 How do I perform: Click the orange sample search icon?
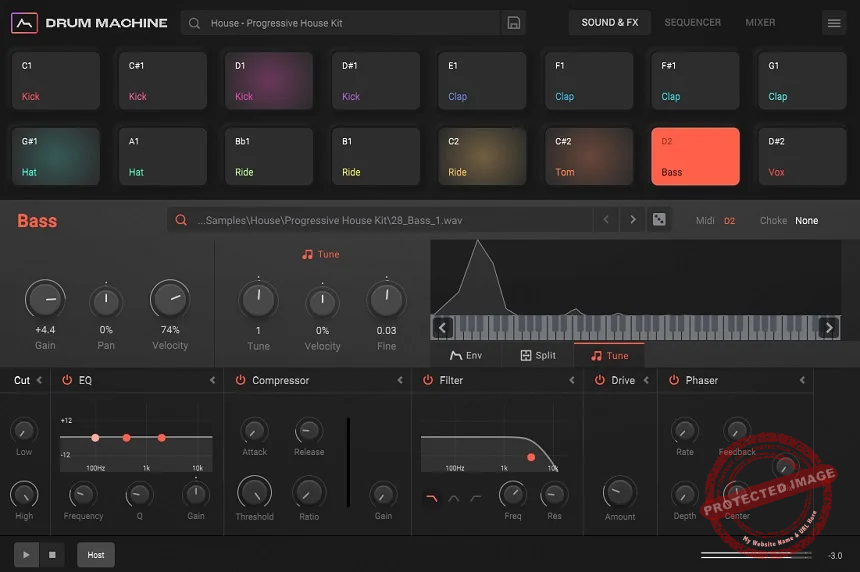point(180,220)
